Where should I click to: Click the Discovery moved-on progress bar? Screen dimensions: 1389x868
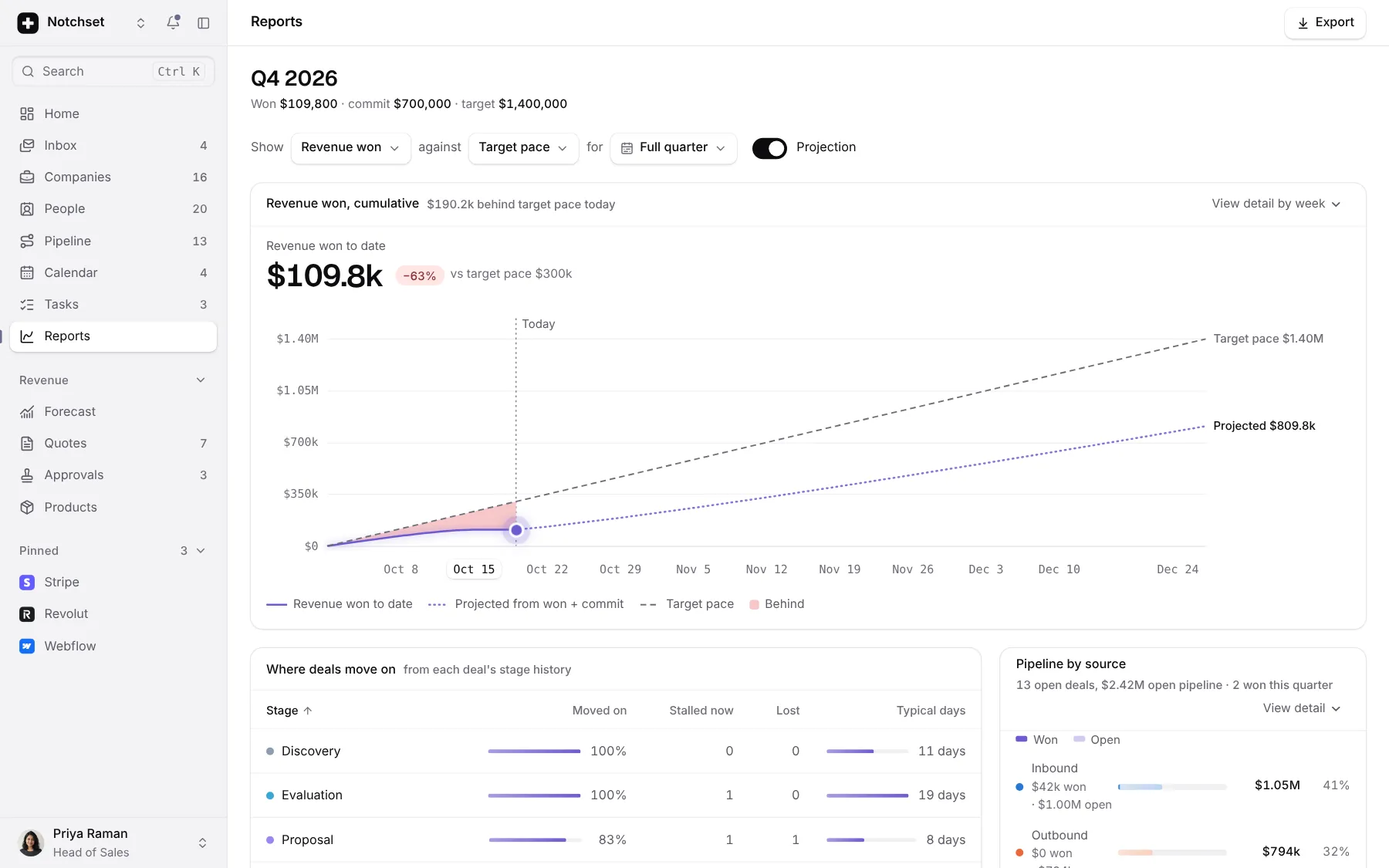(534, 751)
